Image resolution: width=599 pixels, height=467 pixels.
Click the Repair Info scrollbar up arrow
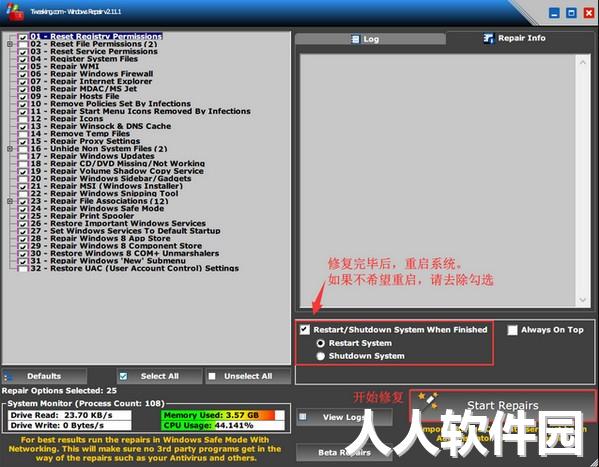(582, 62)
